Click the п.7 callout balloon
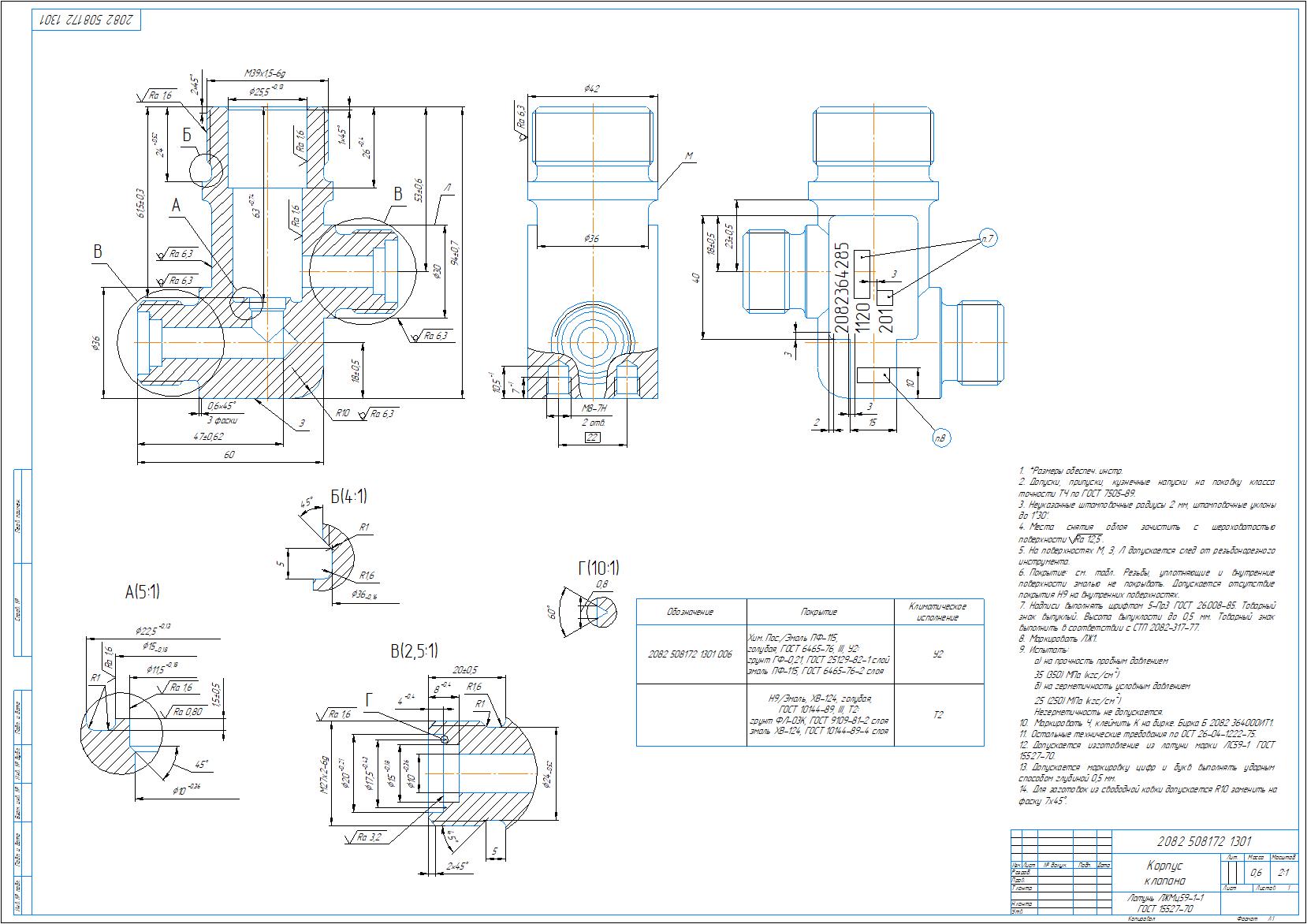 [x=989, y=237]
